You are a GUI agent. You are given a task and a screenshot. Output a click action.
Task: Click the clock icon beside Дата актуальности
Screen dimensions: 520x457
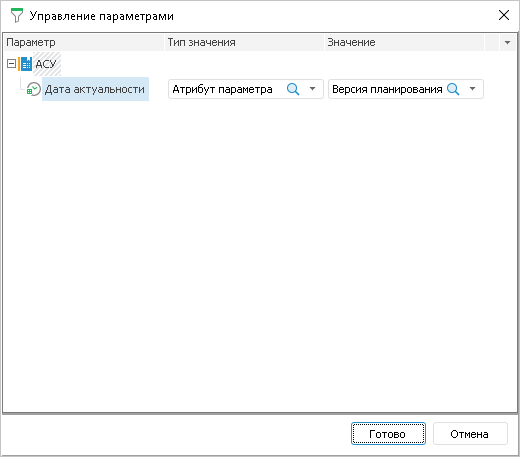click(x=33, y=89)
